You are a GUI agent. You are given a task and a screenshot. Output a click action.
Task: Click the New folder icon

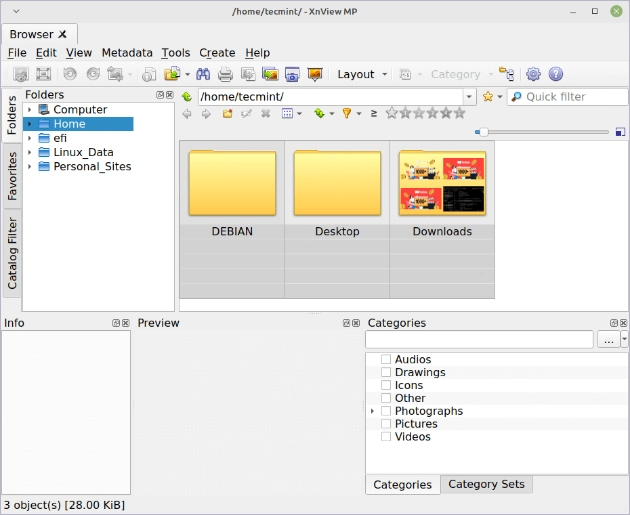[227, 114]
